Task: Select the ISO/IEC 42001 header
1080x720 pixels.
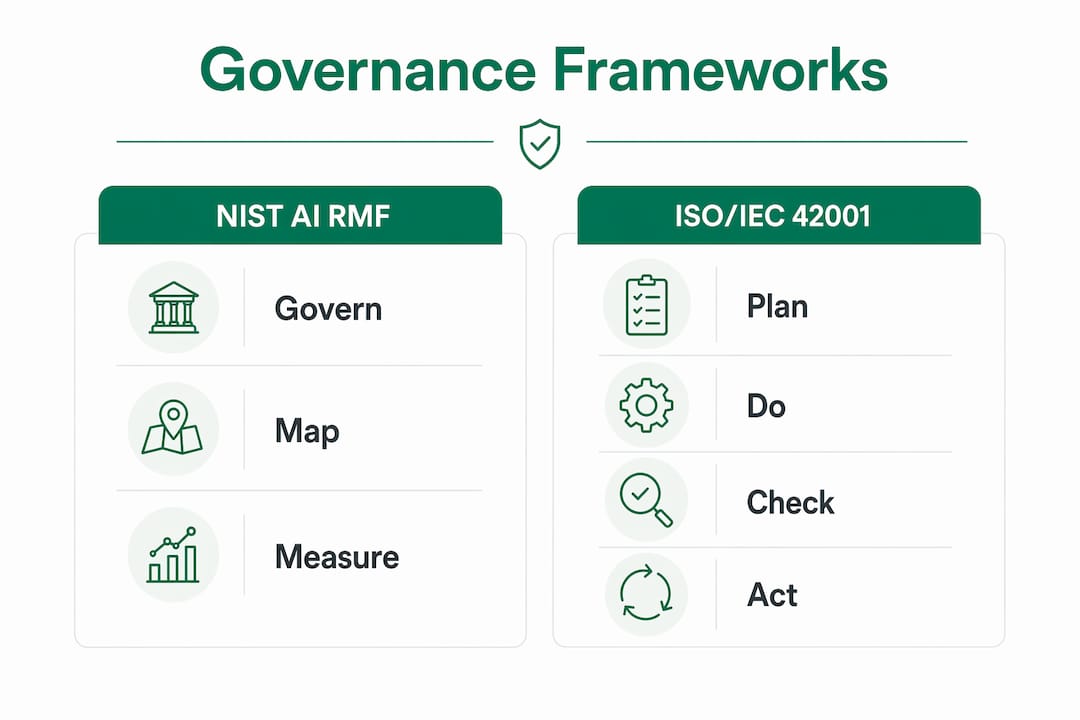Action: (x=779, y=215)
